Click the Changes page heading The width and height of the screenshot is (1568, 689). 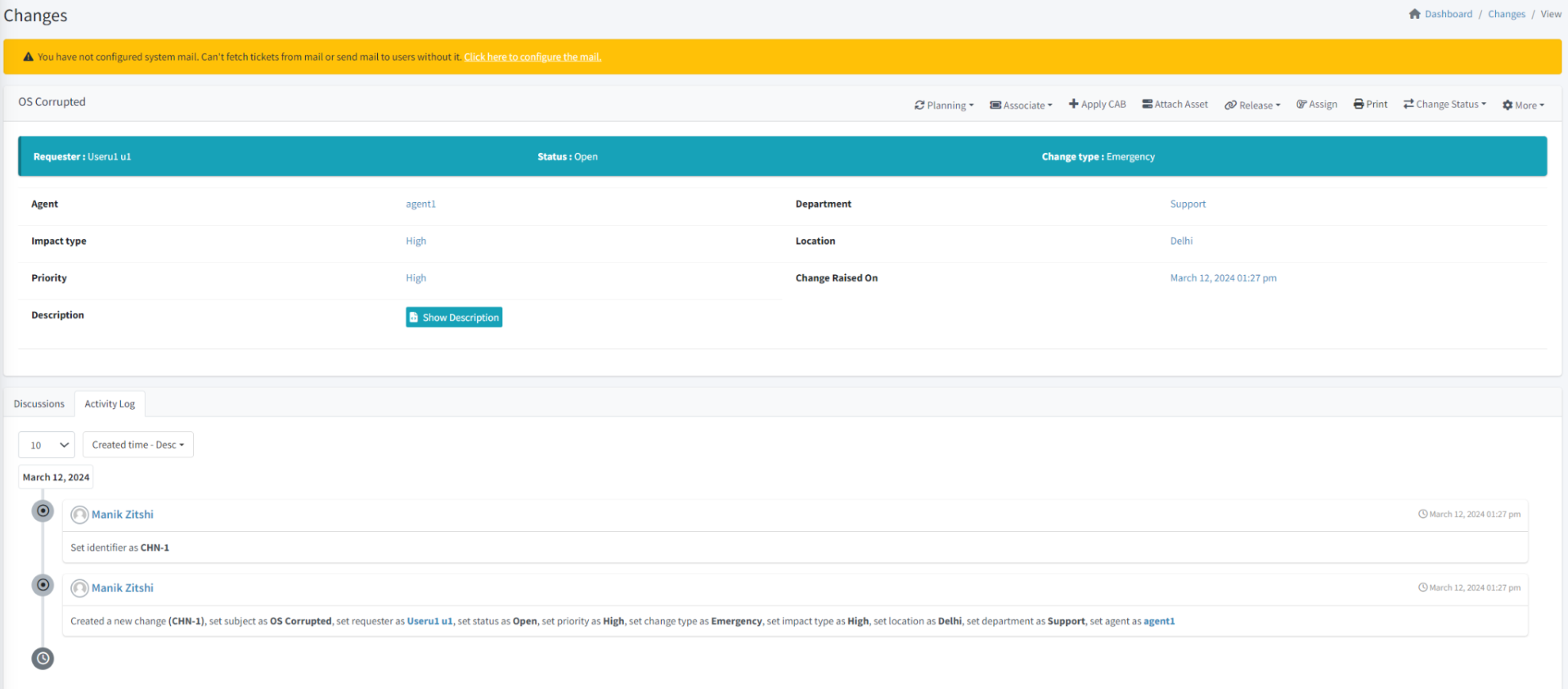36,16
